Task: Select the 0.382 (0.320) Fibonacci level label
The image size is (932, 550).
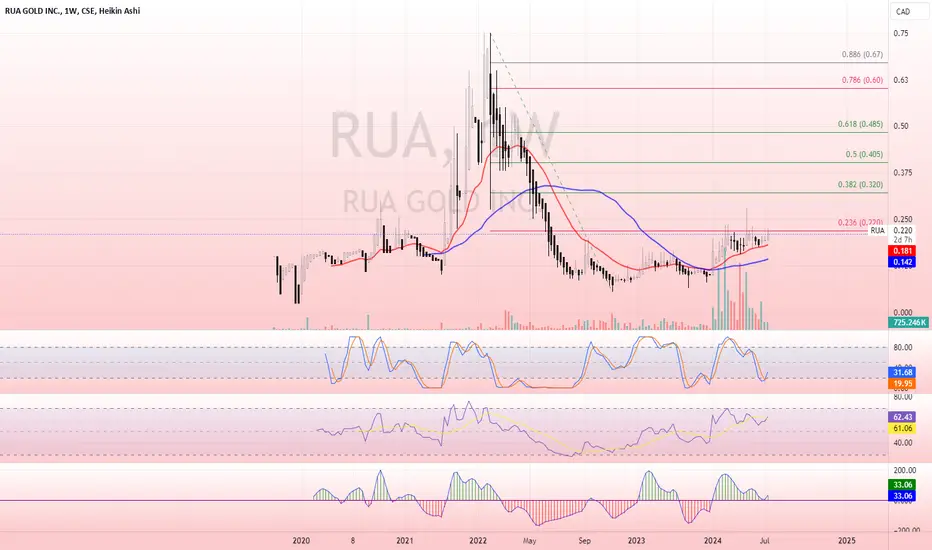Action: click(860, 184)
